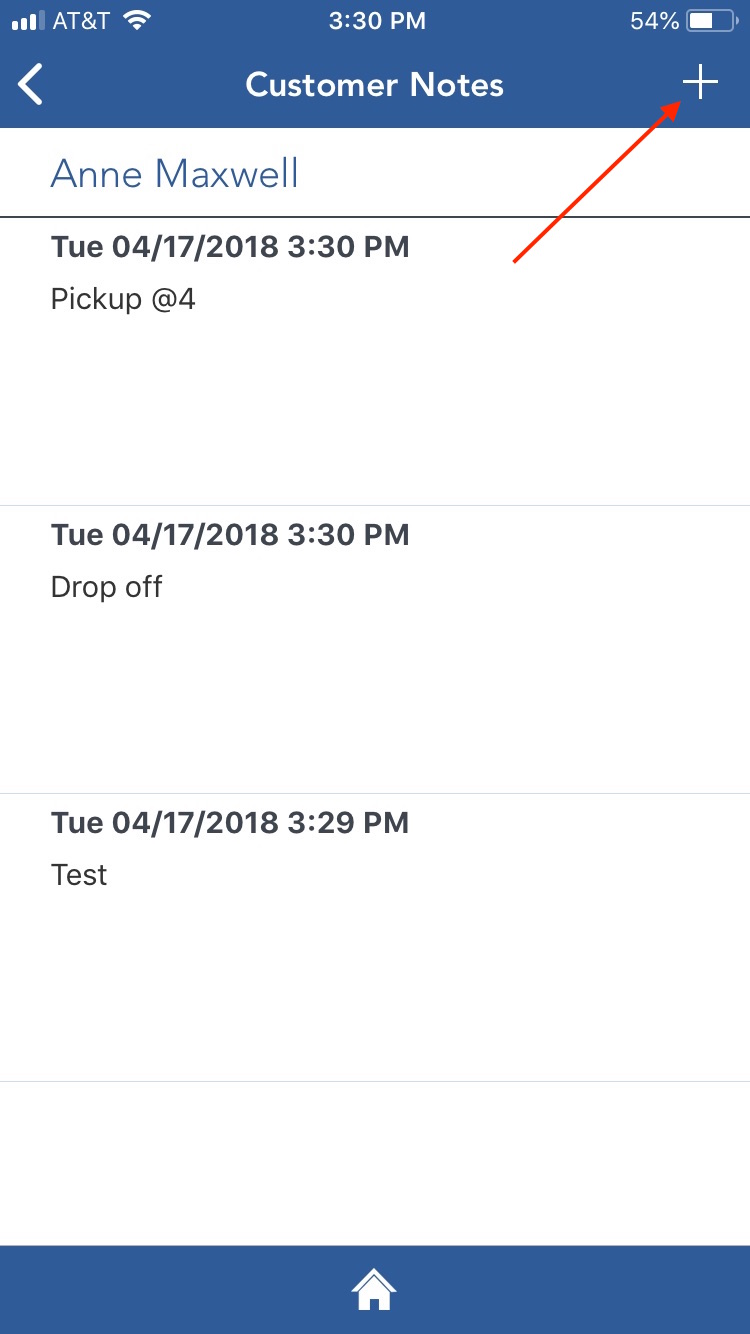Select the timestamp above the Drop off note
The width and height of the screenshot is (750, 1334).
(230, 535)
